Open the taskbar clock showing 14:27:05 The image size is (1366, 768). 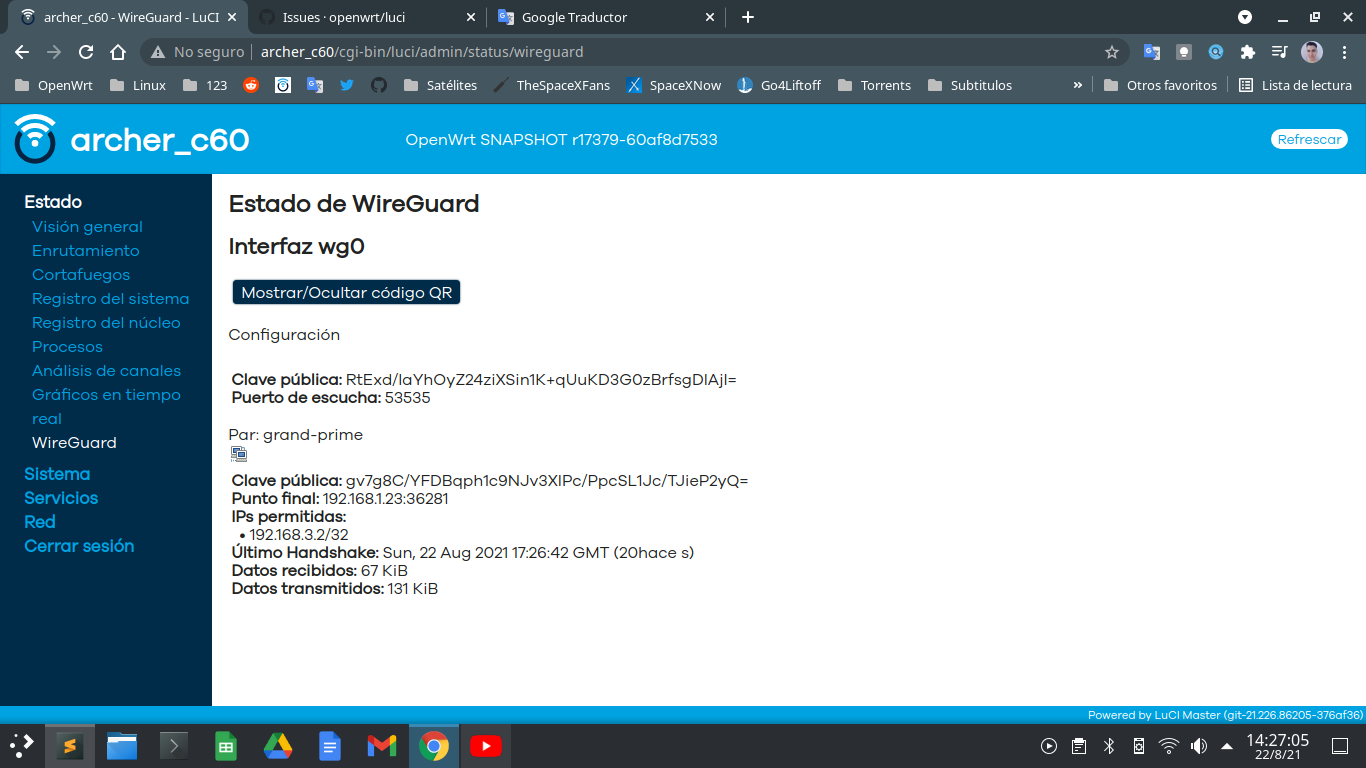click(1277, 746)
